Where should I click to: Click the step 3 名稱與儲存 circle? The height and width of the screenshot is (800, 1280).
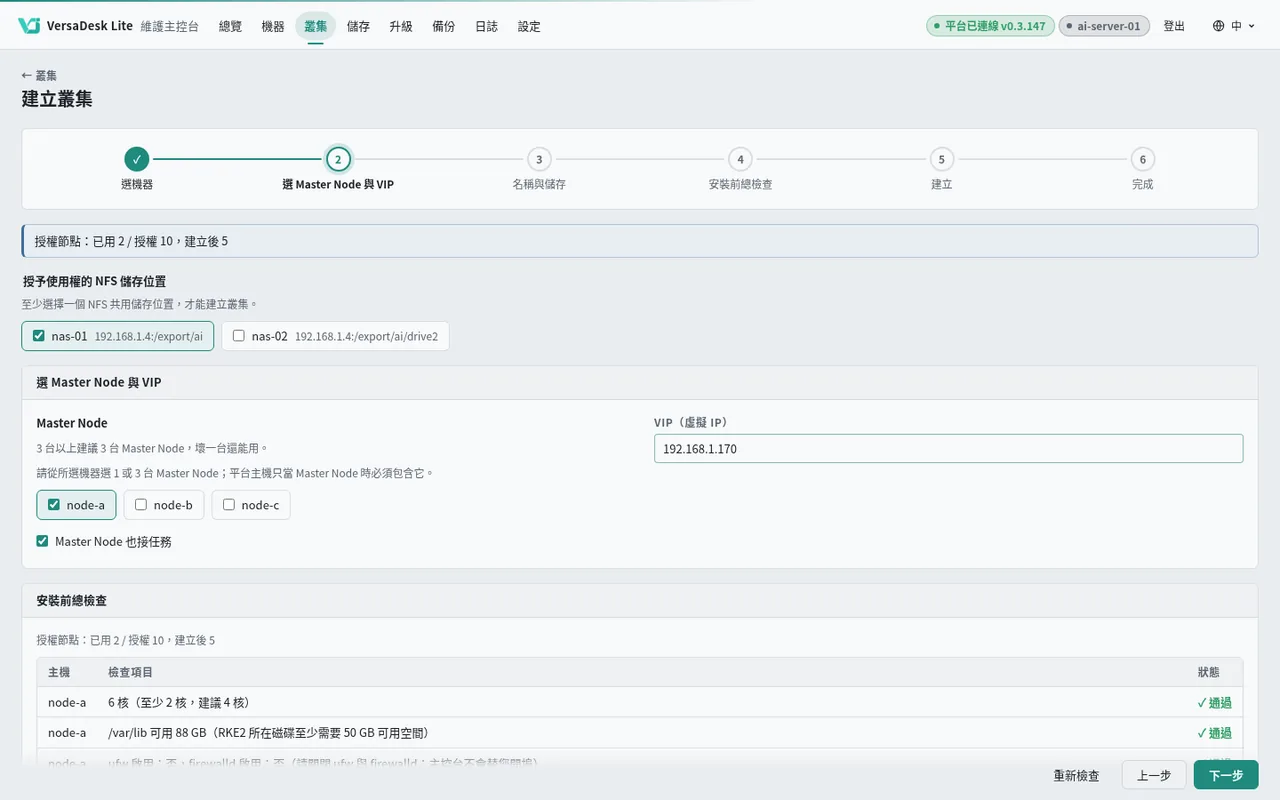[x=539, y=159]
